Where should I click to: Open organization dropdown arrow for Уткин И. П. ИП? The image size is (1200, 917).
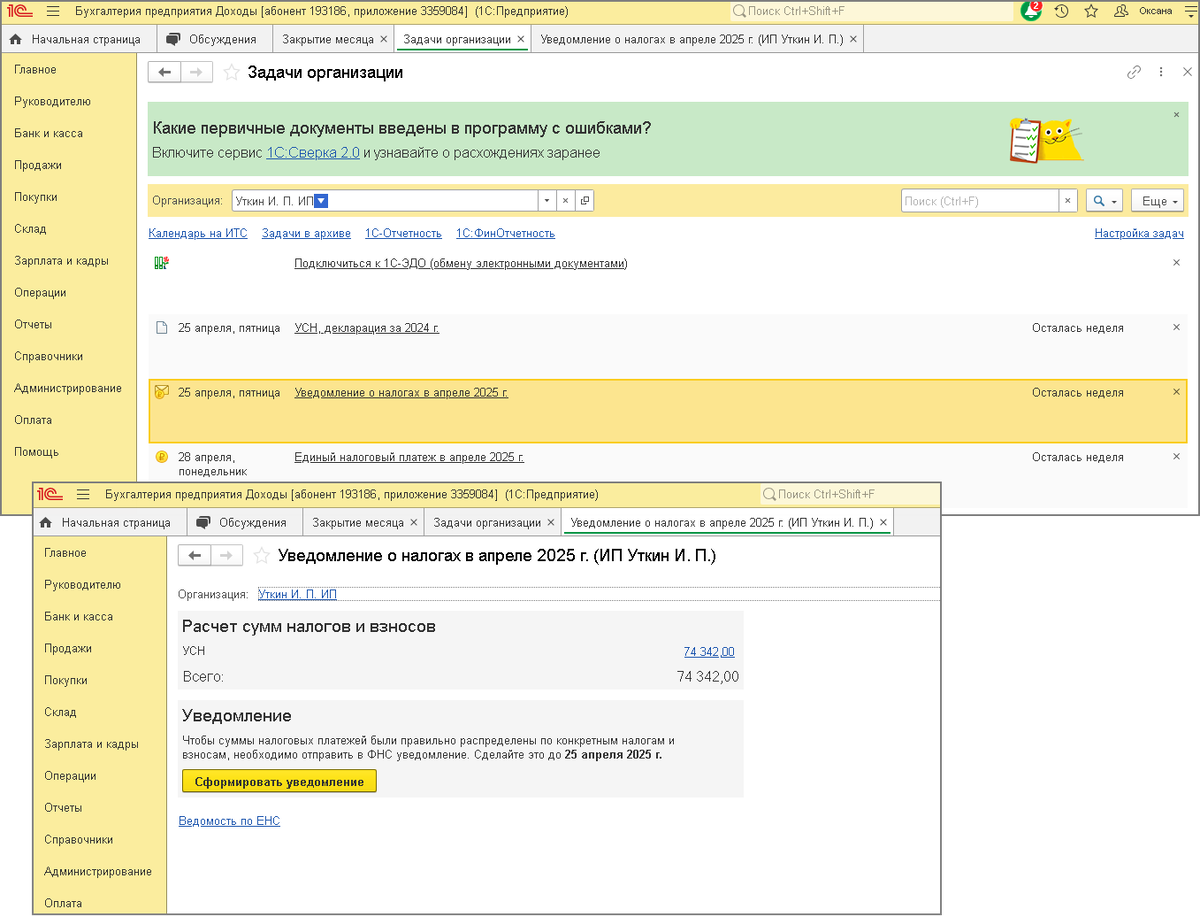point(546,201)
